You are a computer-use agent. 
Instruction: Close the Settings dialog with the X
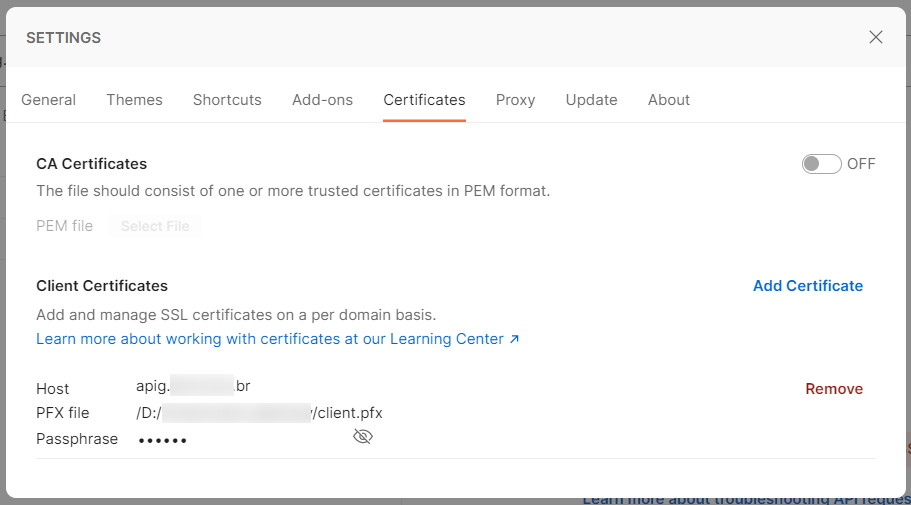tap(875, 38)
